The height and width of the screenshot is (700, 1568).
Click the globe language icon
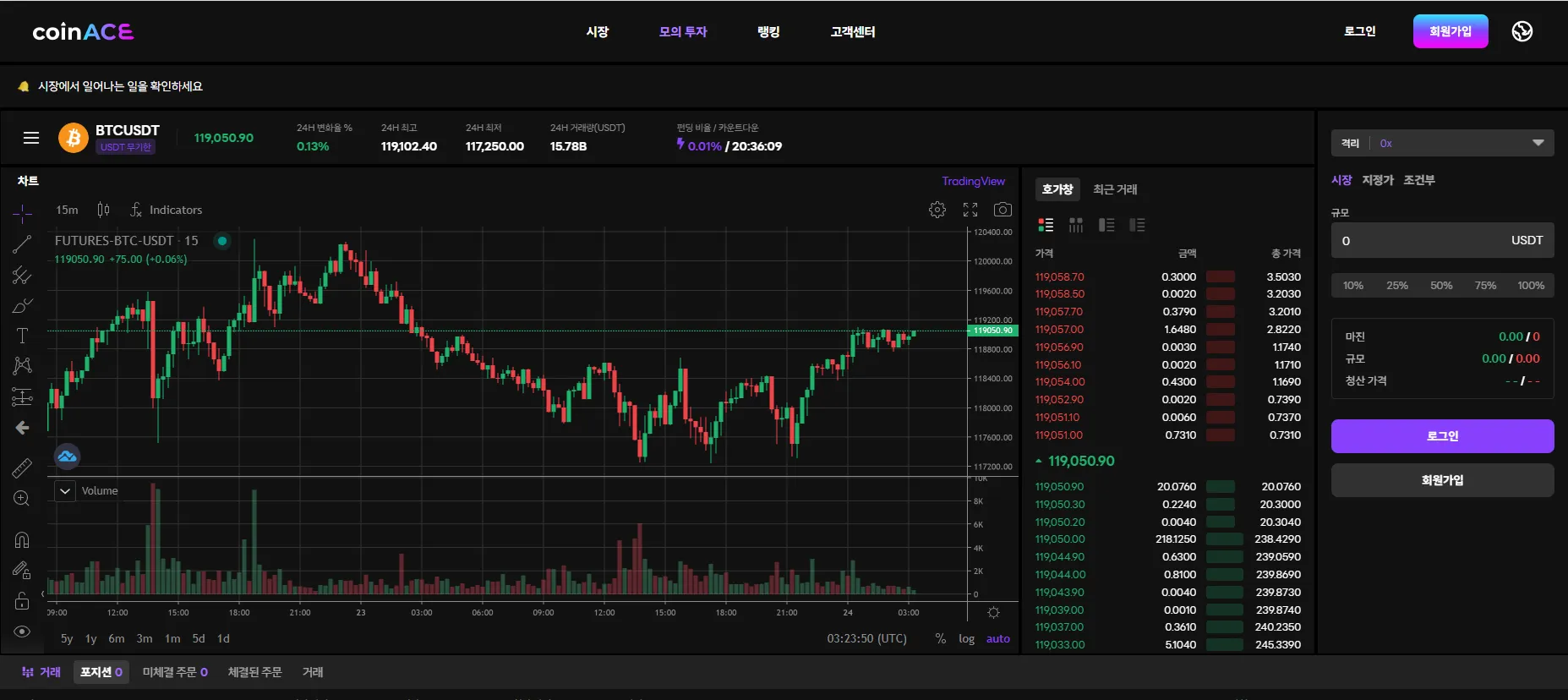point(1522,31)
